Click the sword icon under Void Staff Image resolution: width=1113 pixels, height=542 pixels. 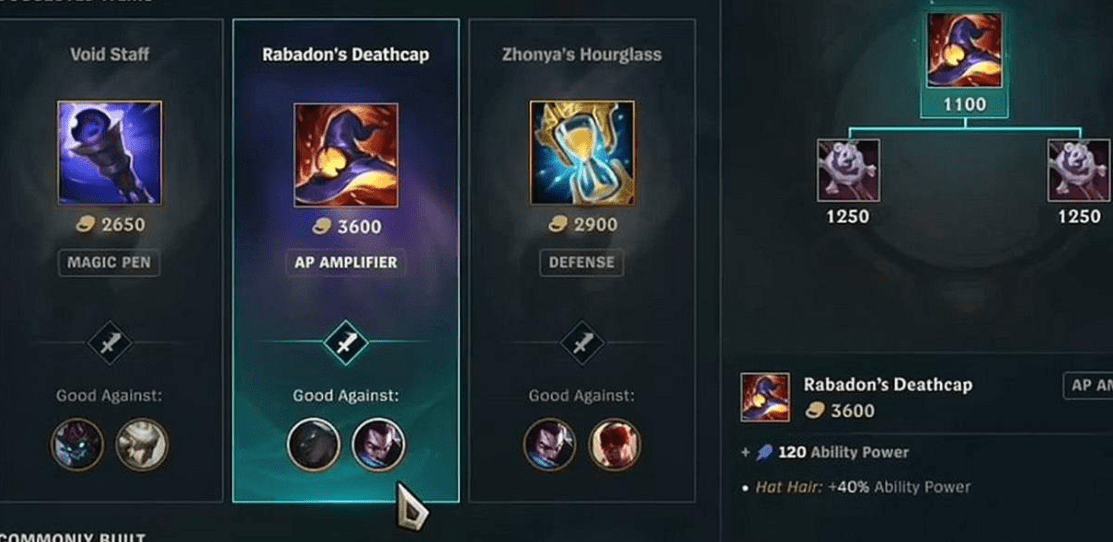(109, 343)
